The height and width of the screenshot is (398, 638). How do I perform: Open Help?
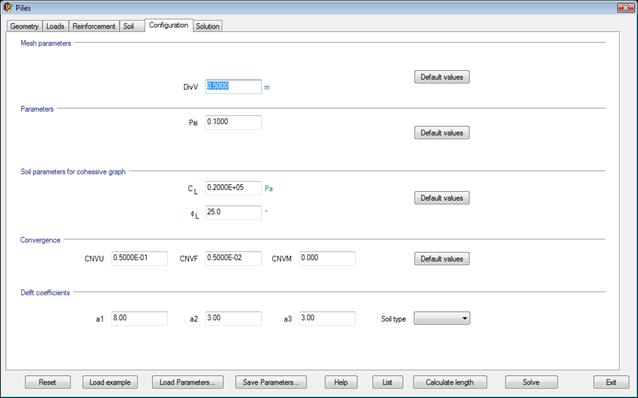(341, 382)
